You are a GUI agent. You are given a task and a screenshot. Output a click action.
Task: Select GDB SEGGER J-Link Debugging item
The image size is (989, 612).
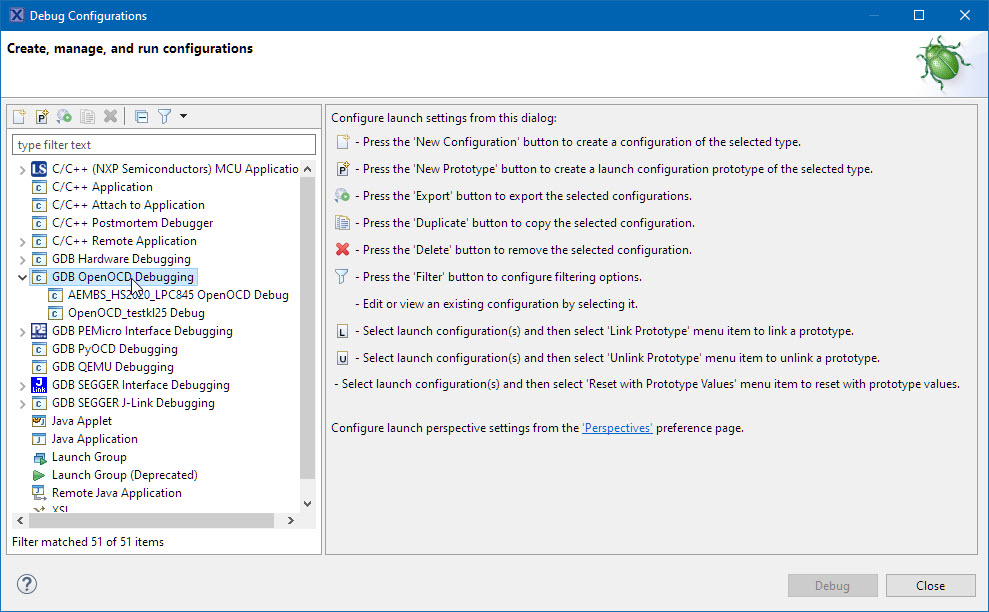(x=132, y=403)
